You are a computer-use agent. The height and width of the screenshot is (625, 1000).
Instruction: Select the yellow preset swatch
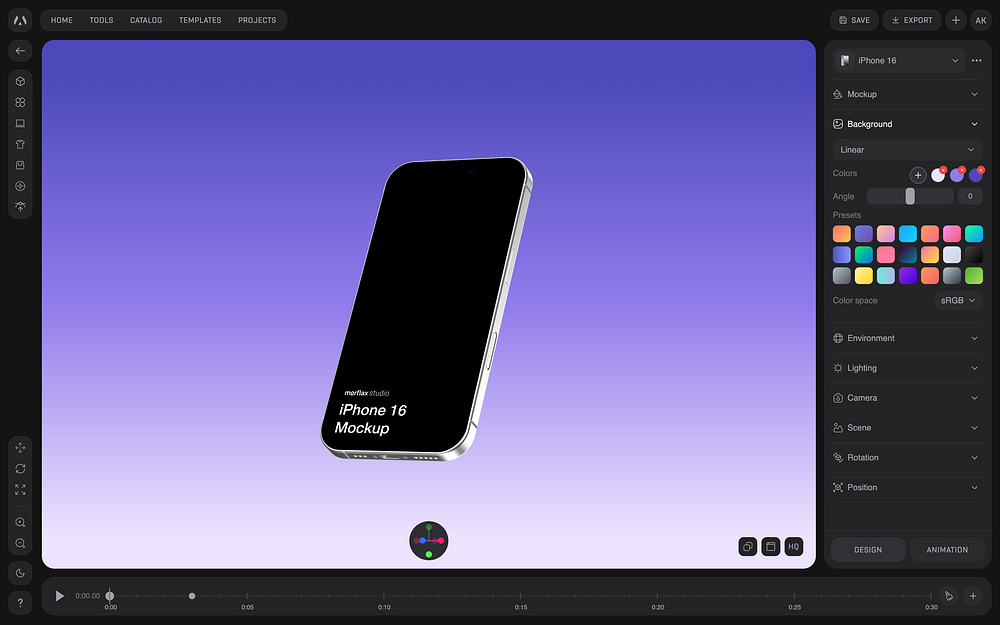(x=864, y=276)
